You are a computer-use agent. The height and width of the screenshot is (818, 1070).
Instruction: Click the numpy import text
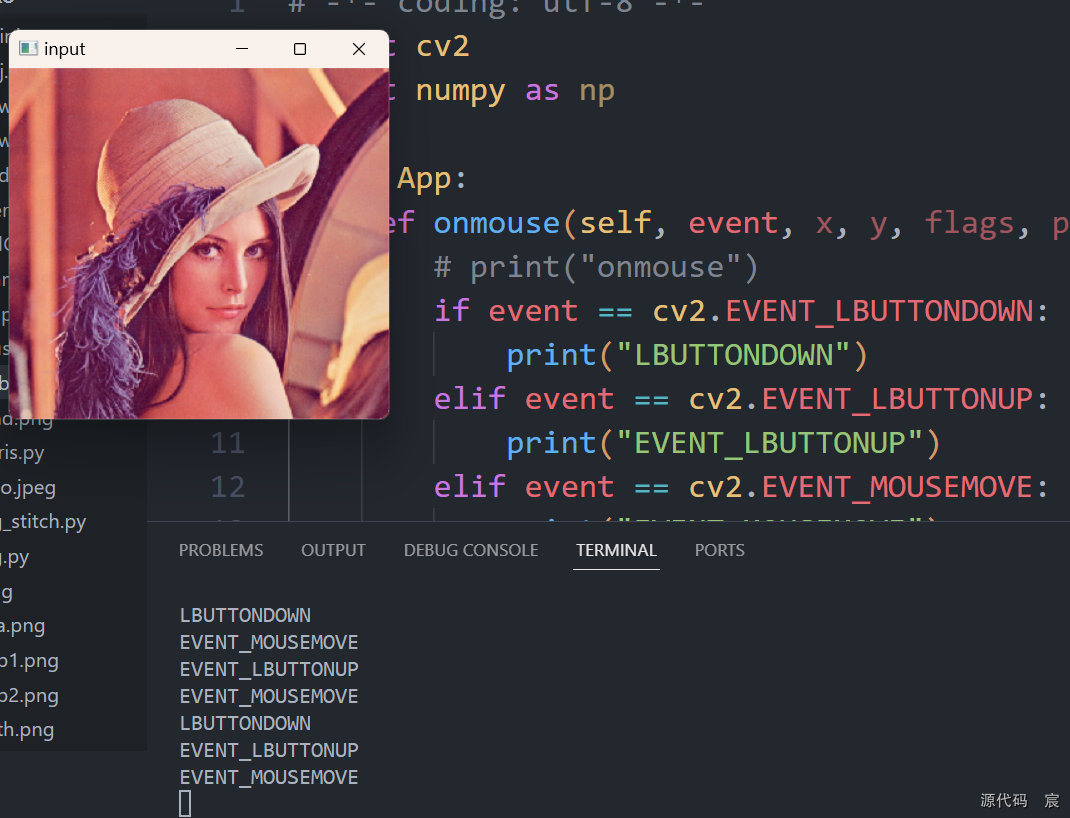(461, 91)
